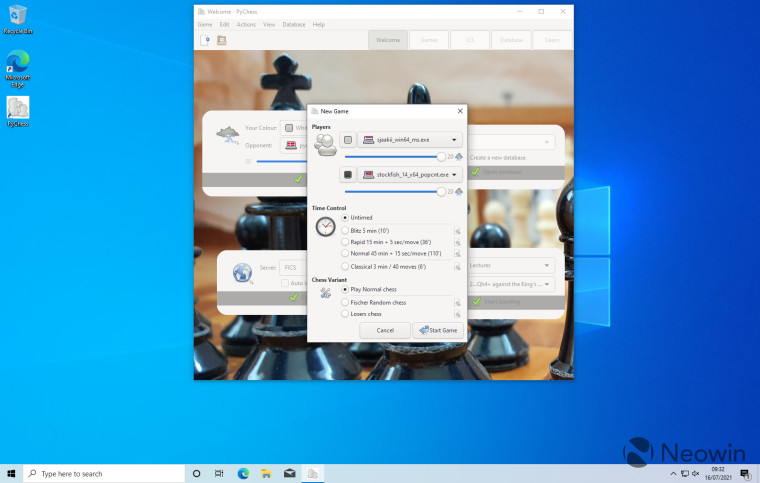Adjust sjaakii engine strength slider

pyautogui.click(x=395, y=156)
